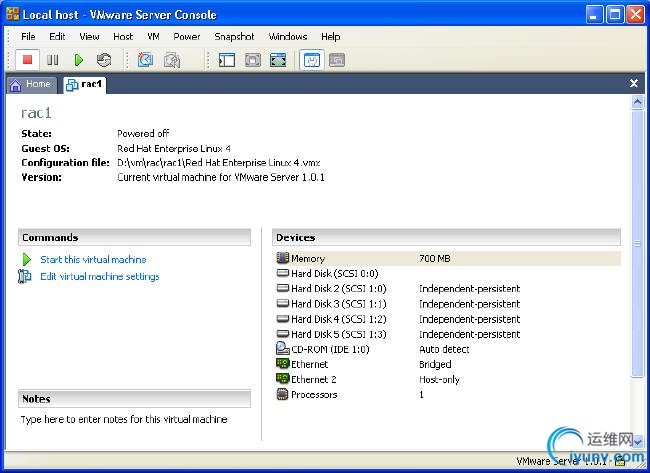
Task: Click the Processors chip icon
Action: [282, 394]
